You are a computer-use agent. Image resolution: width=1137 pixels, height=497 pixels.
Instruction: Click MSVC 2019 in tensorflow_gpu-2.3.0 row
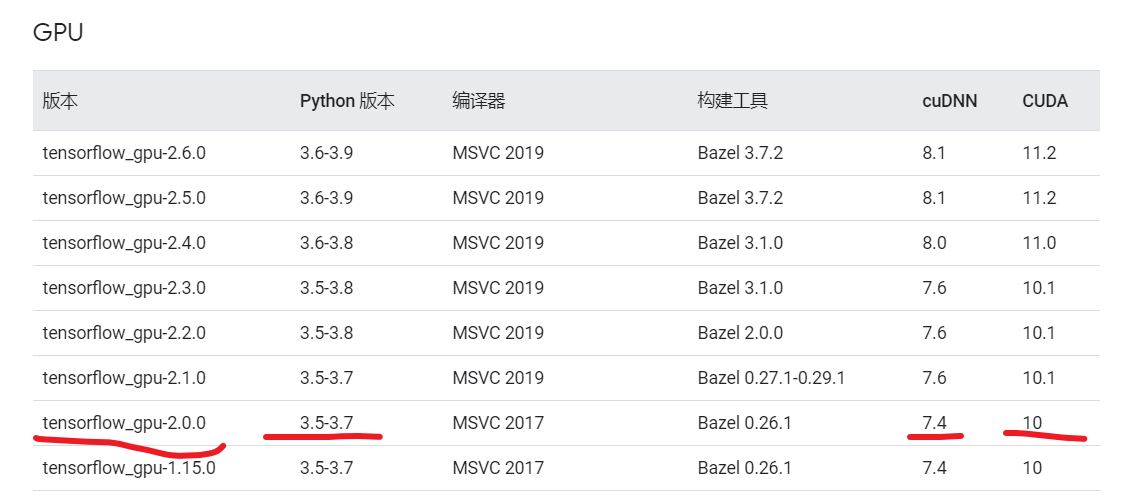(x=498, y=288)
